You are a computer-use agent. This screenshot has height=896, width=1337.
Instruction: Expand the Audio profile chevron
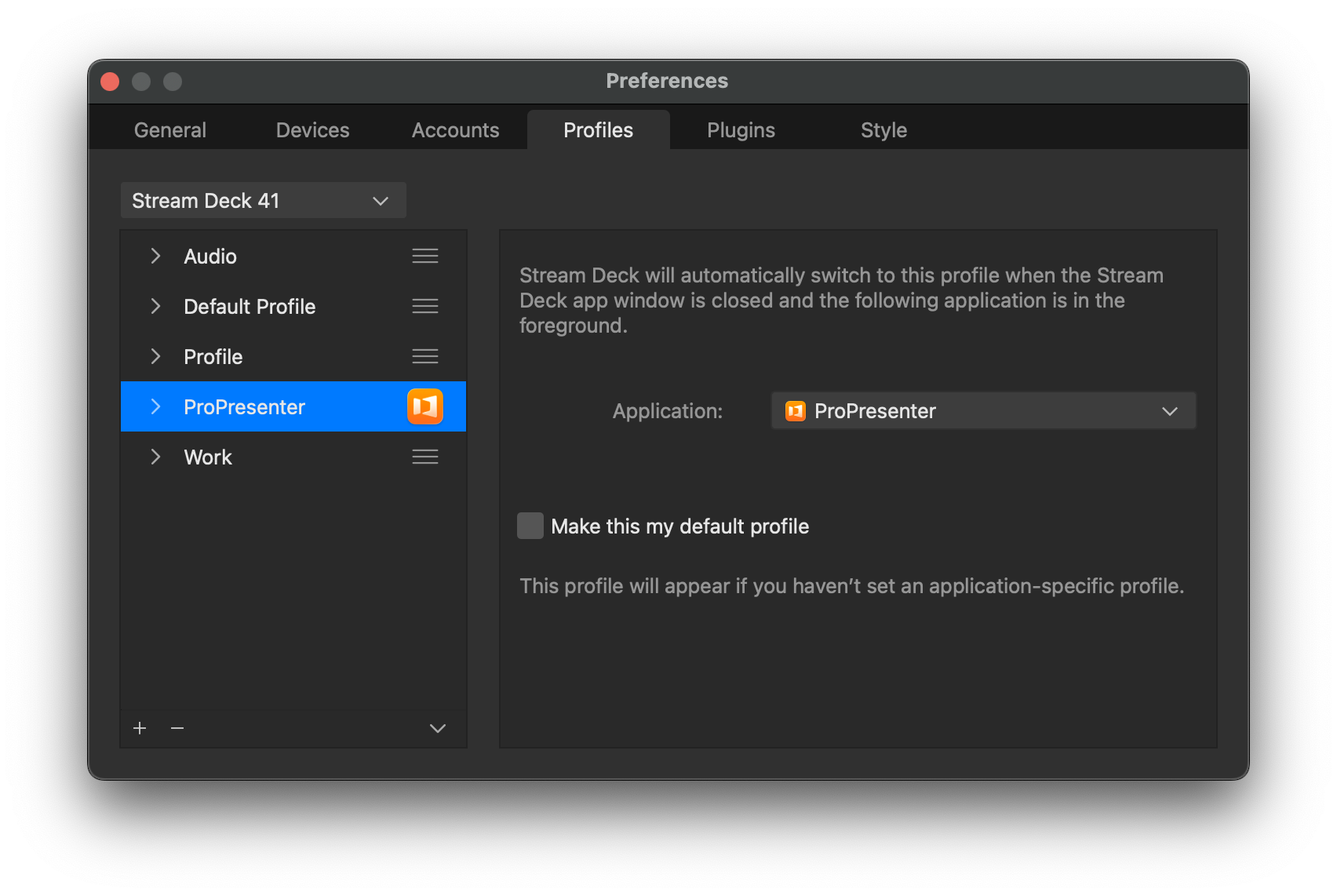click(155, 256)
